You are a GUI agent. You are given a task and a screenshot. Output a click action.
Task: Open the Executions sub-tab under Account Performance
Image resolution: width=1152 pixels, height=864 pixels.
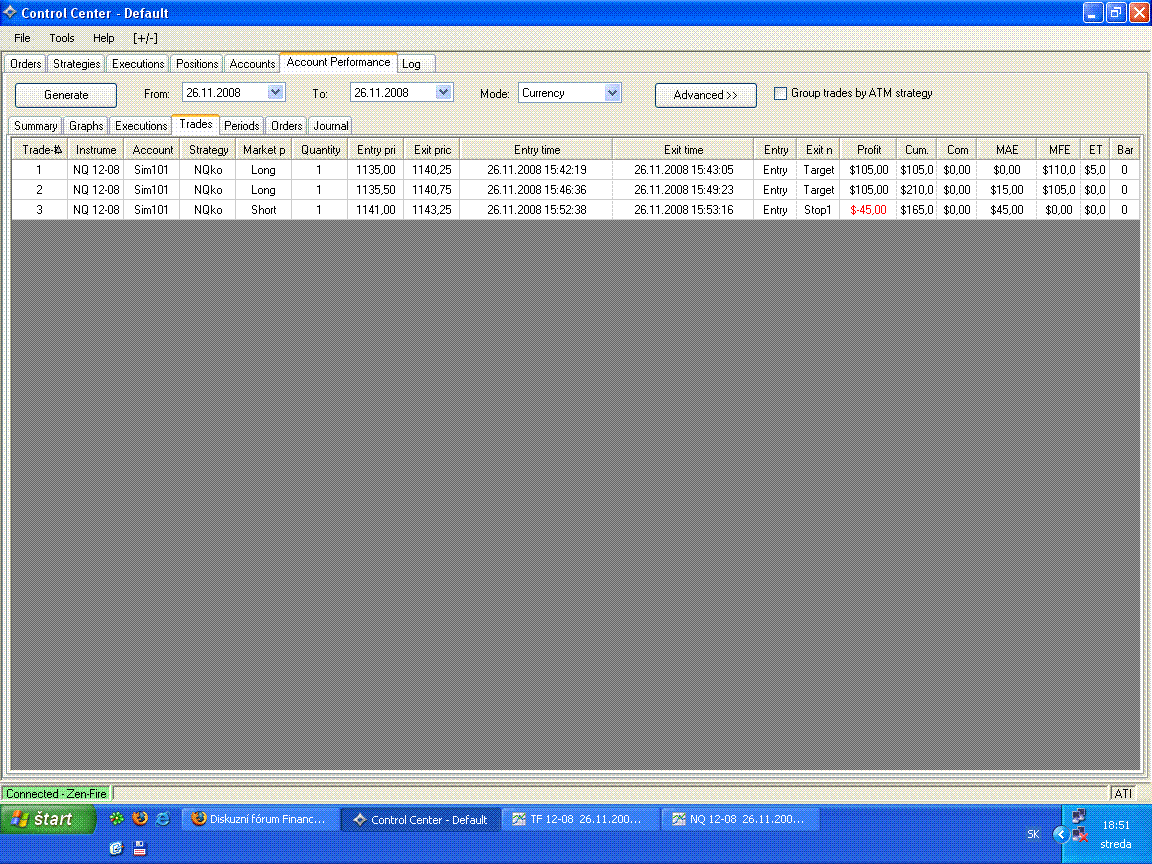tap(141, 126)
